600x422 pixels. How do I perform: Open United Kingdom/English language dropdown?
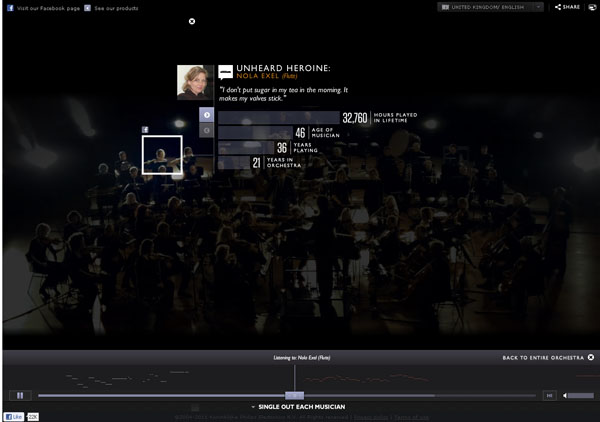click(490, 7)
